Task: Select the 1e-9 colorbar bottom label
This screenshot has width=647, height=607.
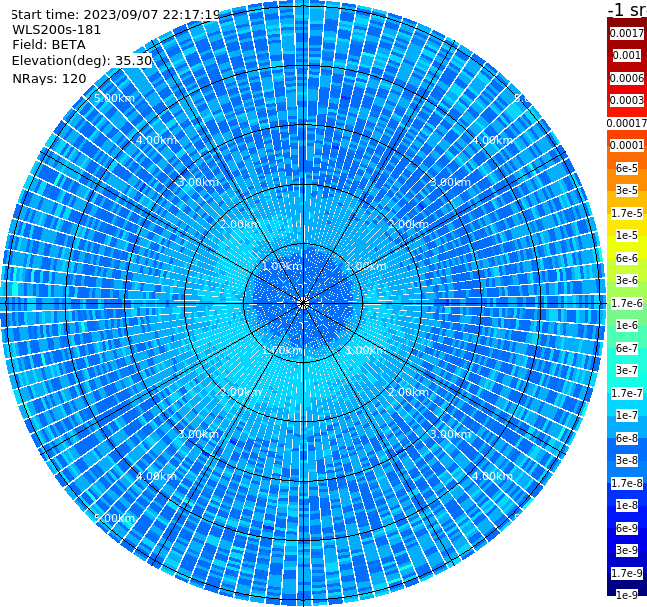Action: pos(627,595)
